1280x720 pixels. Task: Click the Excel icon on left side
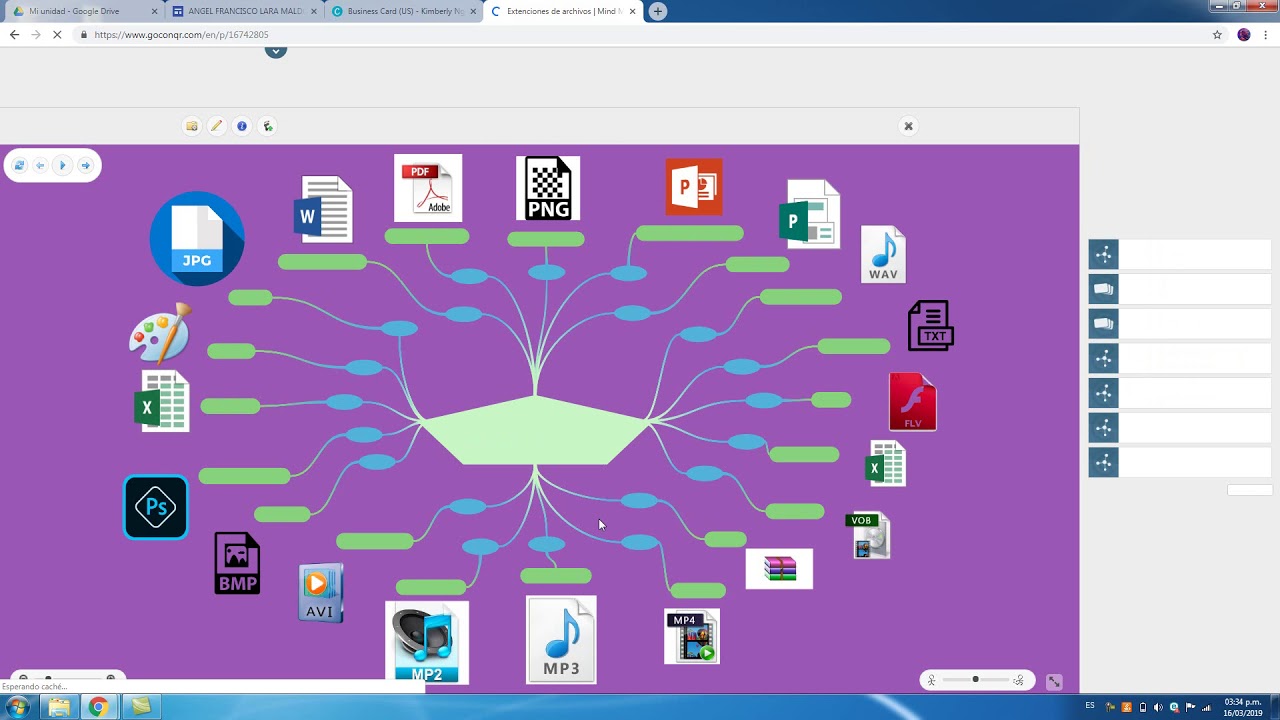tap(162, 401)
